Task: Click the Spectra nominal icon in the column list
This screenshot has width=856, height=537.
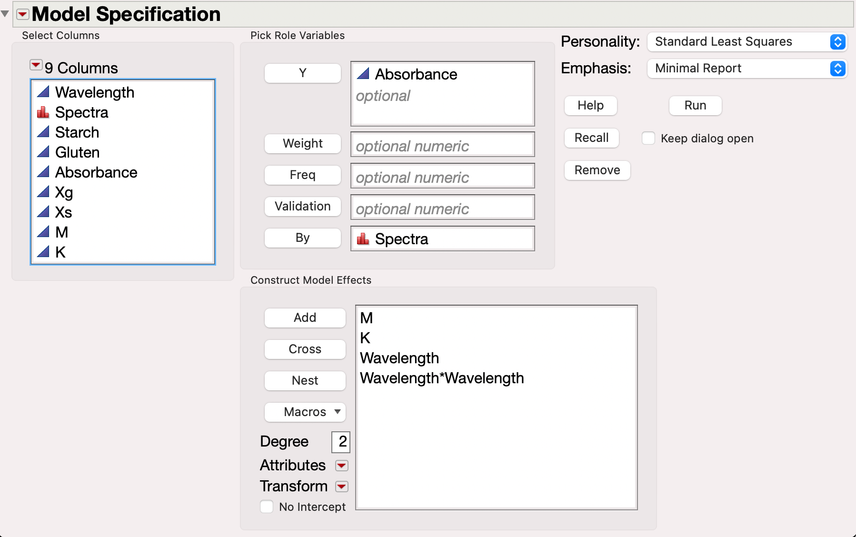Action: pos(43,112)
